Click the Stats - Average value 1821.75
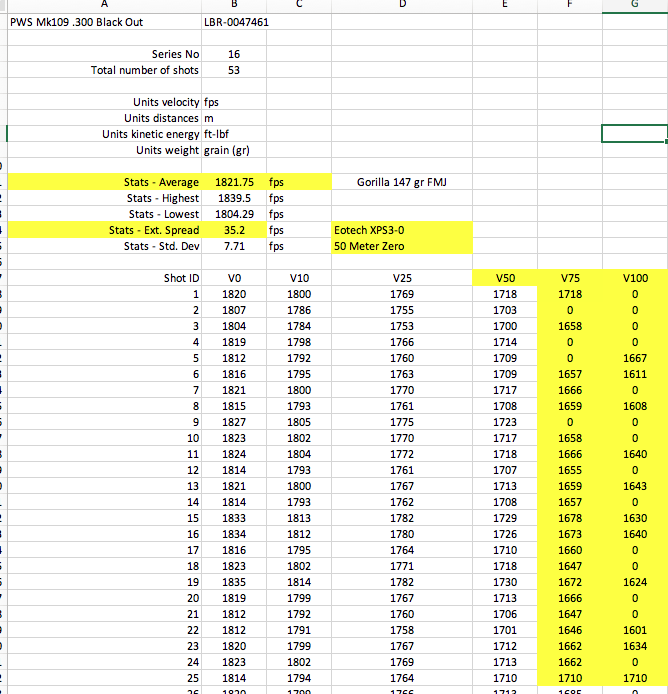668x694 pixels. pyautogui.click(x=233, y=182)
